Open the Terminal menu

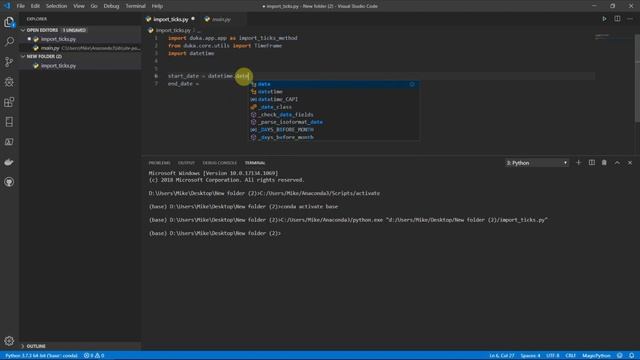tap(135, 6)
